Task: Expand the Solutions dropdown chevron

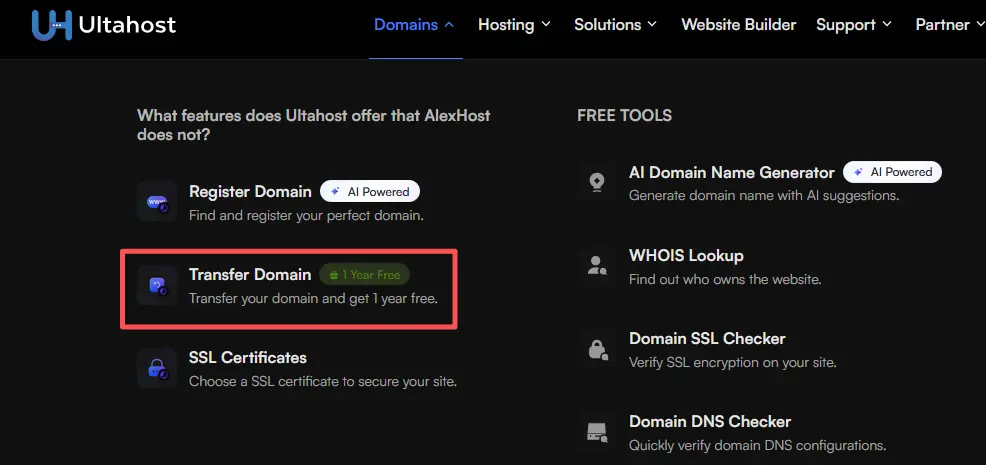Action: pos(652,25)
